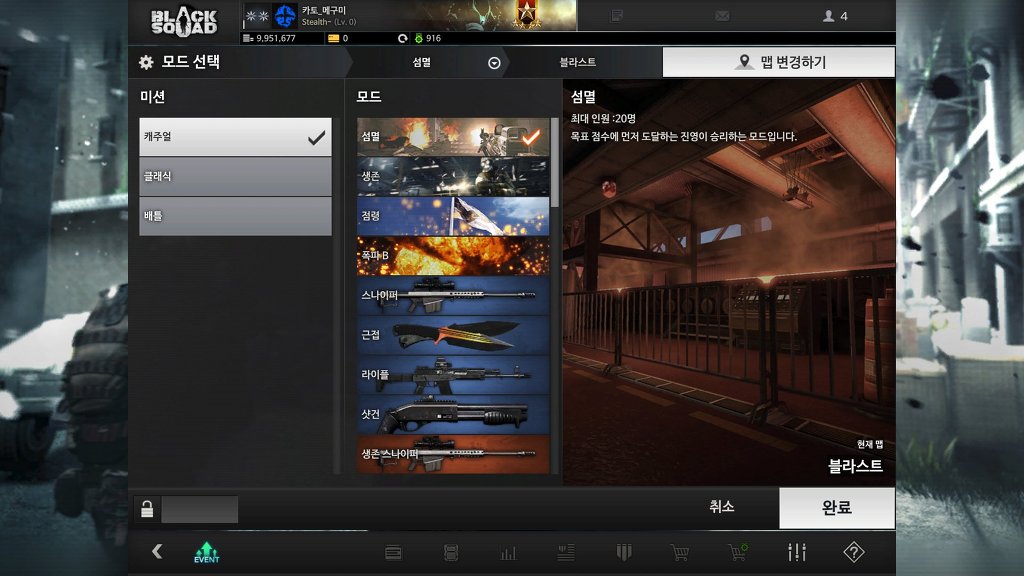Select the 섬멸 mode
The image size is (1024, 576).
tap(453, 136)
